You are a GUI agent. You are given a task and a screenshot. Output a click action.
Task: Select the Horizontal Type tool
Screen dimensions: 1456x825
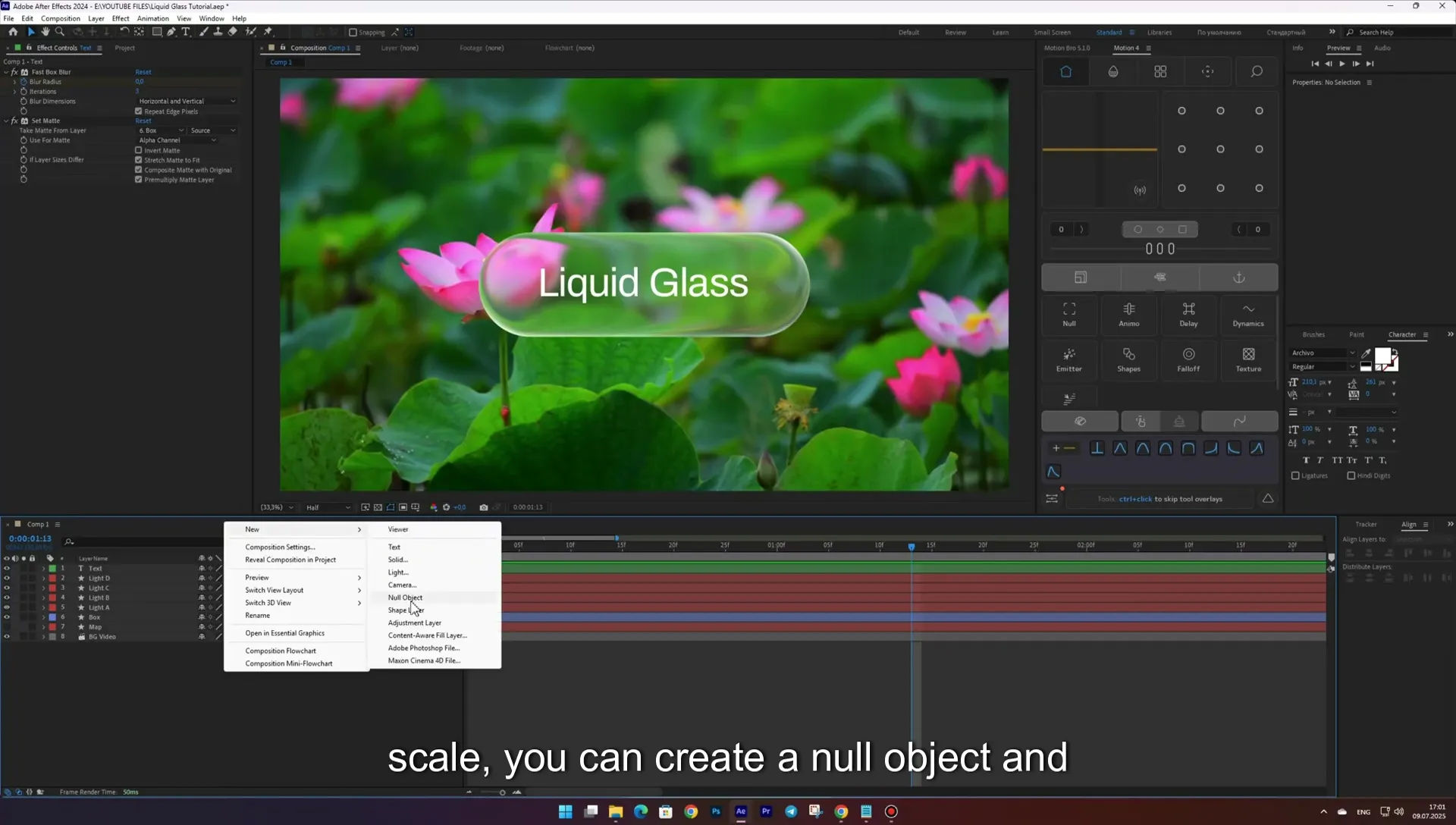click(x=186, y=32)
